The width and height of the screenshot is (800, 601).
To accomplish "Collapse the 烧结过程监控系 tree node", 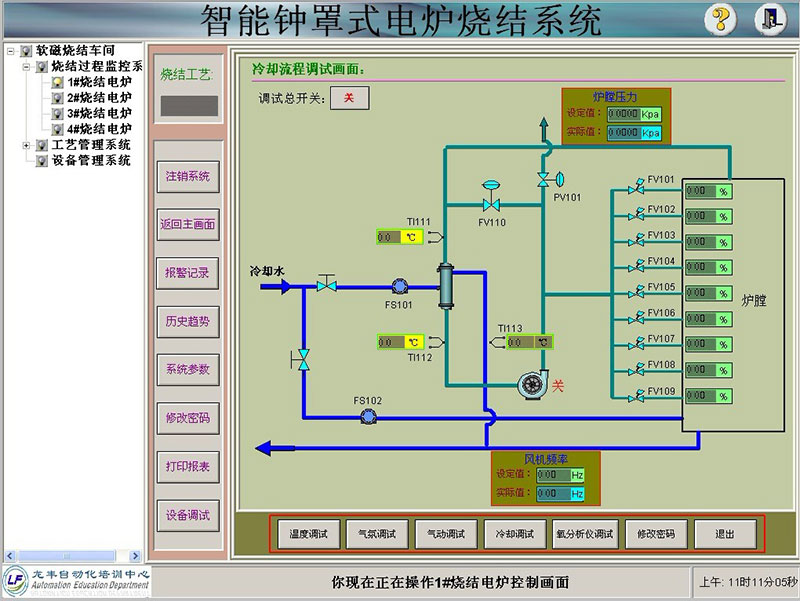I will click(x=27, y=66).
